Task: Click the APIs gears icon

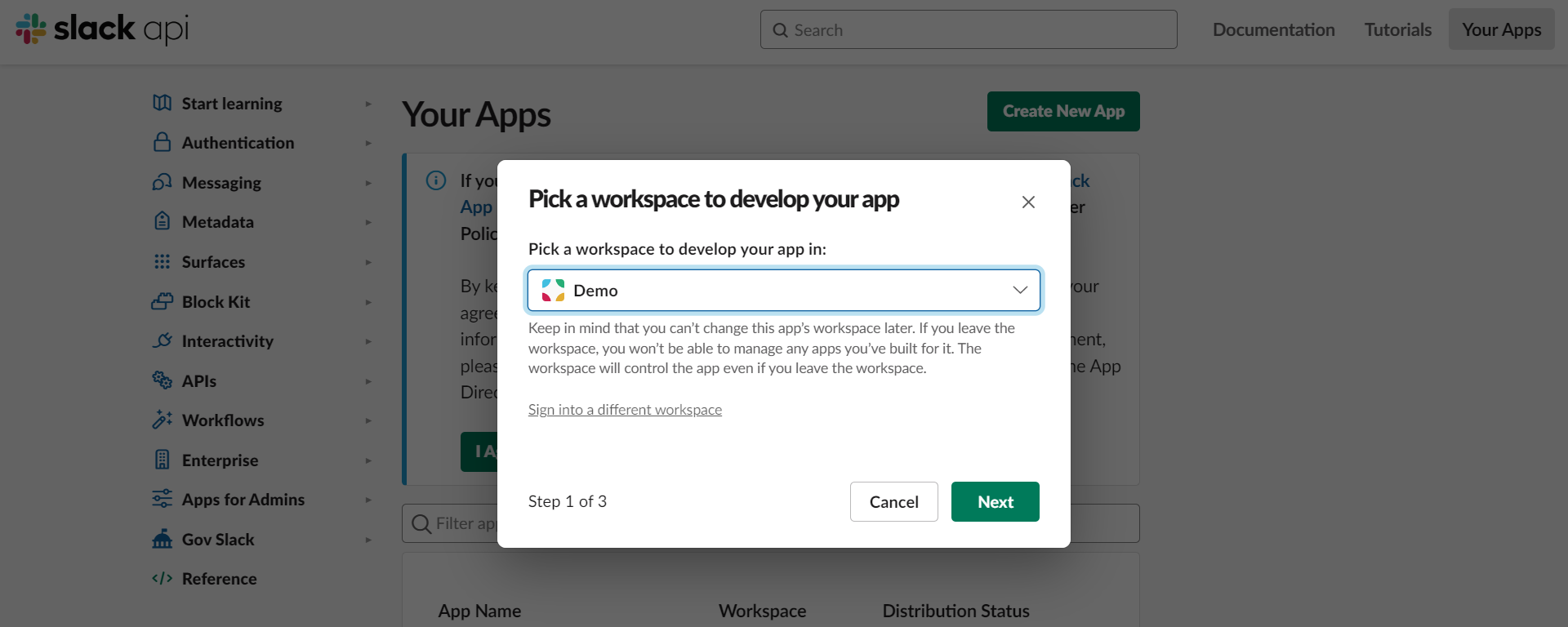Action: coord(163,380)
